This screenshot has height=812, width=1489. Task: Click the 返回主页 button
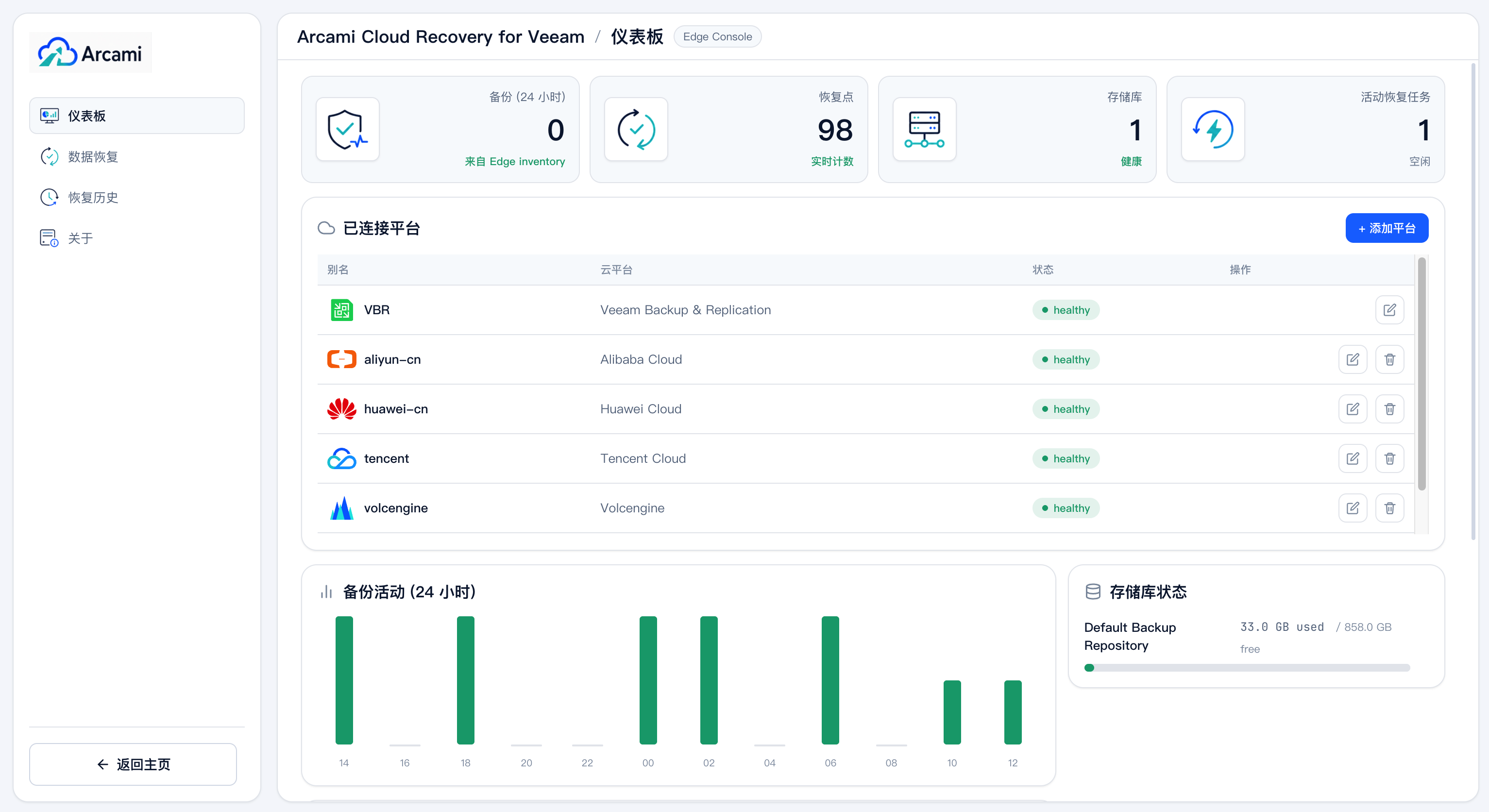pyautogui.click(x=133, y=764)
